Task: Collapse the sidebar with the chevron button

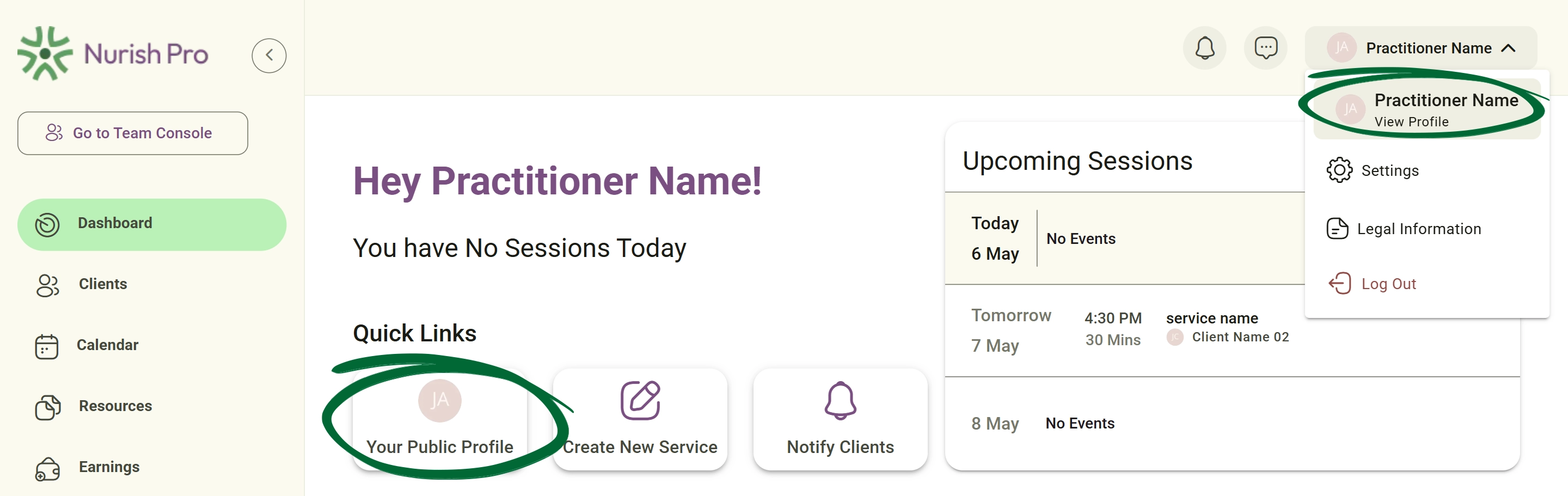Action: 269,56
